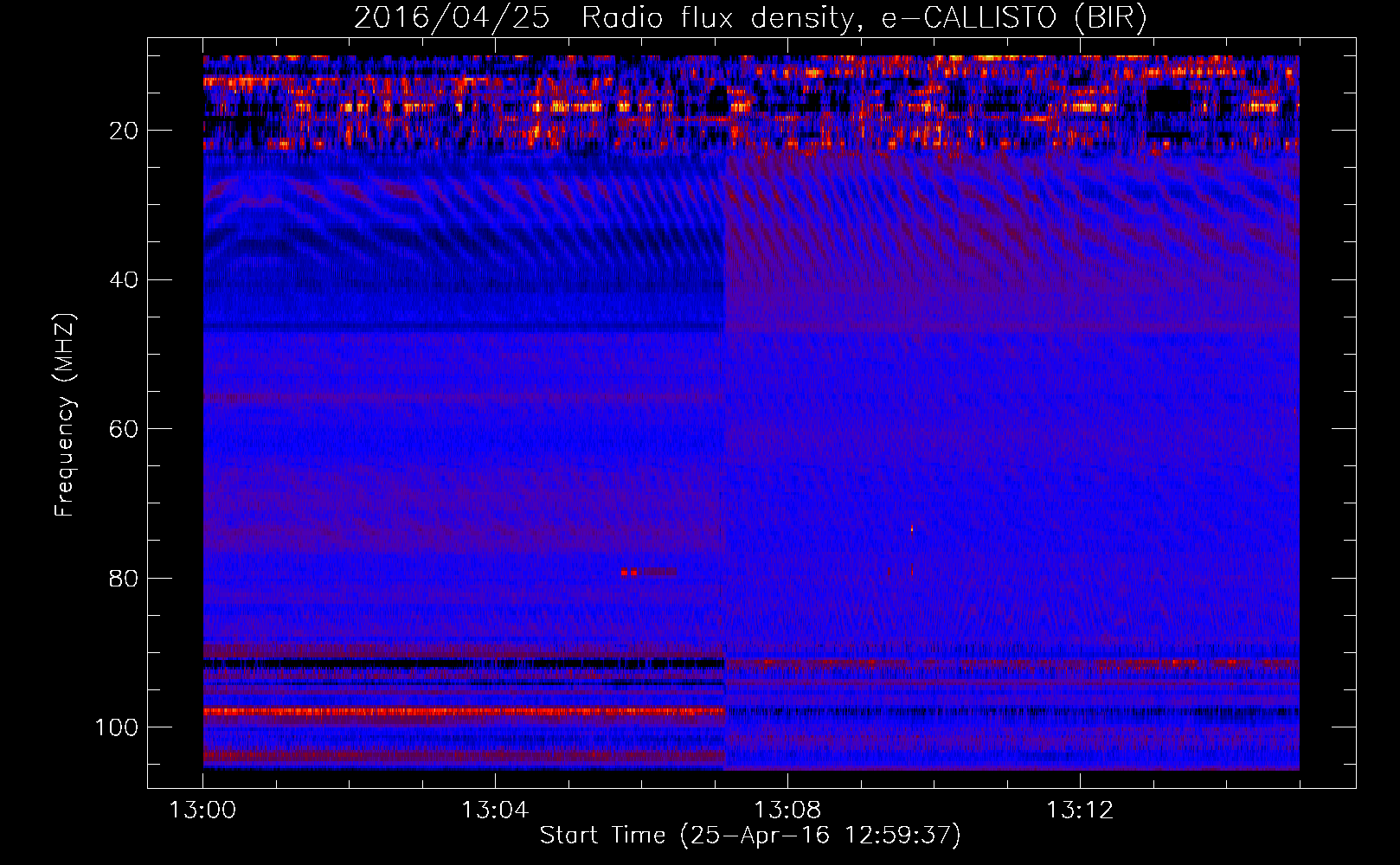Select the 'Frequency (MHZ)' y-axis label

(65, 414)
